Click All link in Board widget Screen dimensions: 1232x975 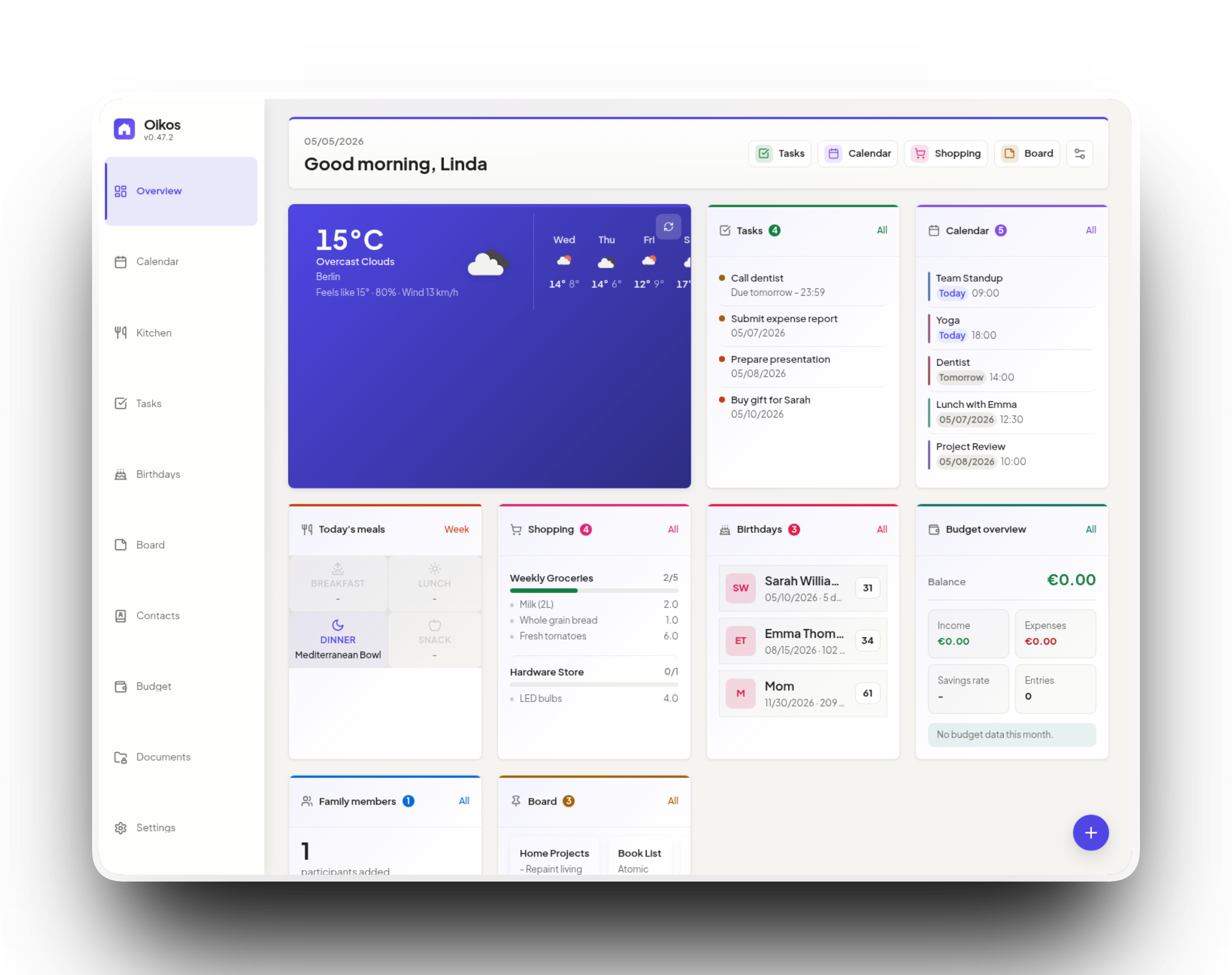(673, 802)
